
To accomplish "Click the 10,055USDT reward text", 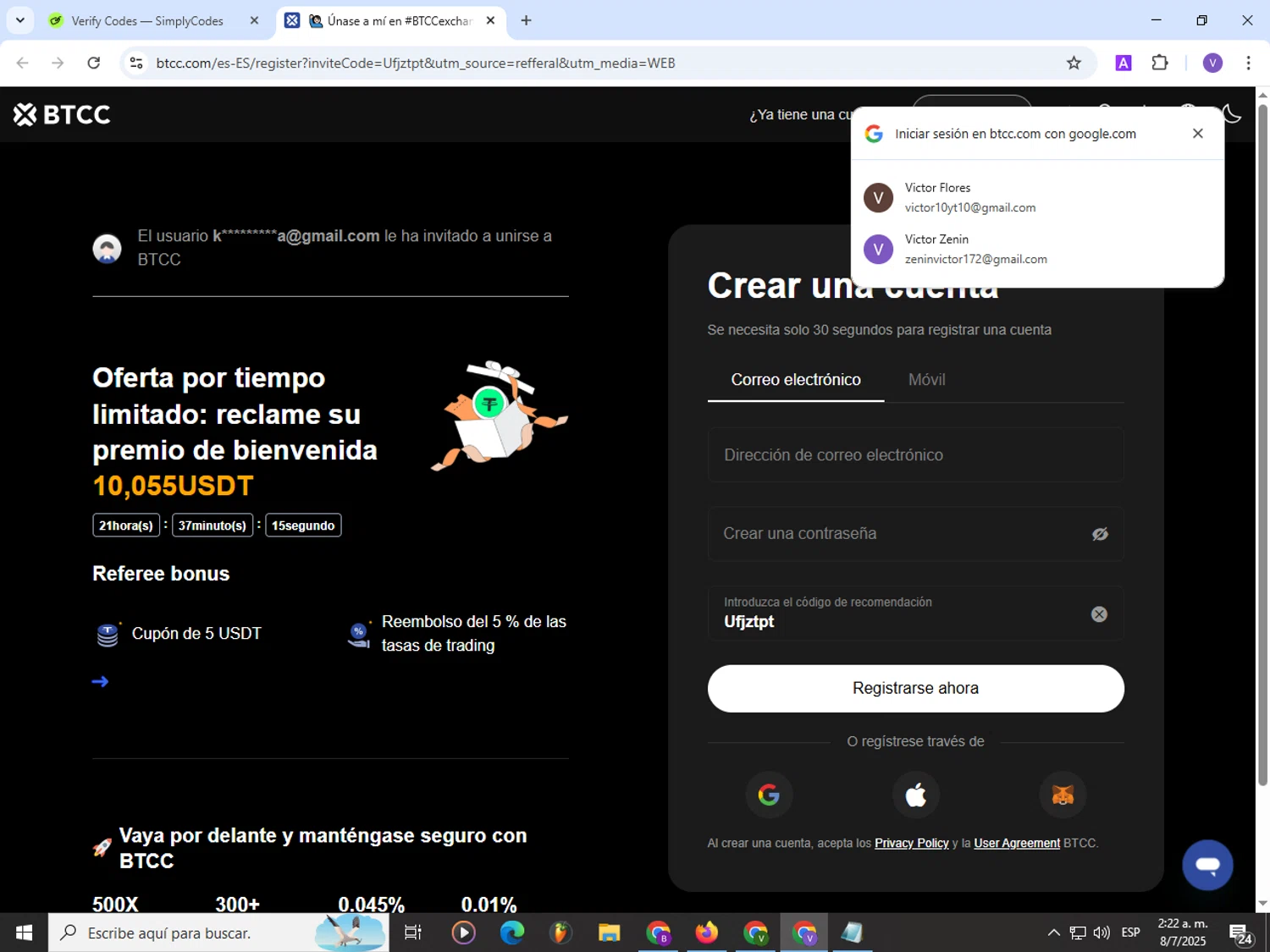I will [173, 486].
